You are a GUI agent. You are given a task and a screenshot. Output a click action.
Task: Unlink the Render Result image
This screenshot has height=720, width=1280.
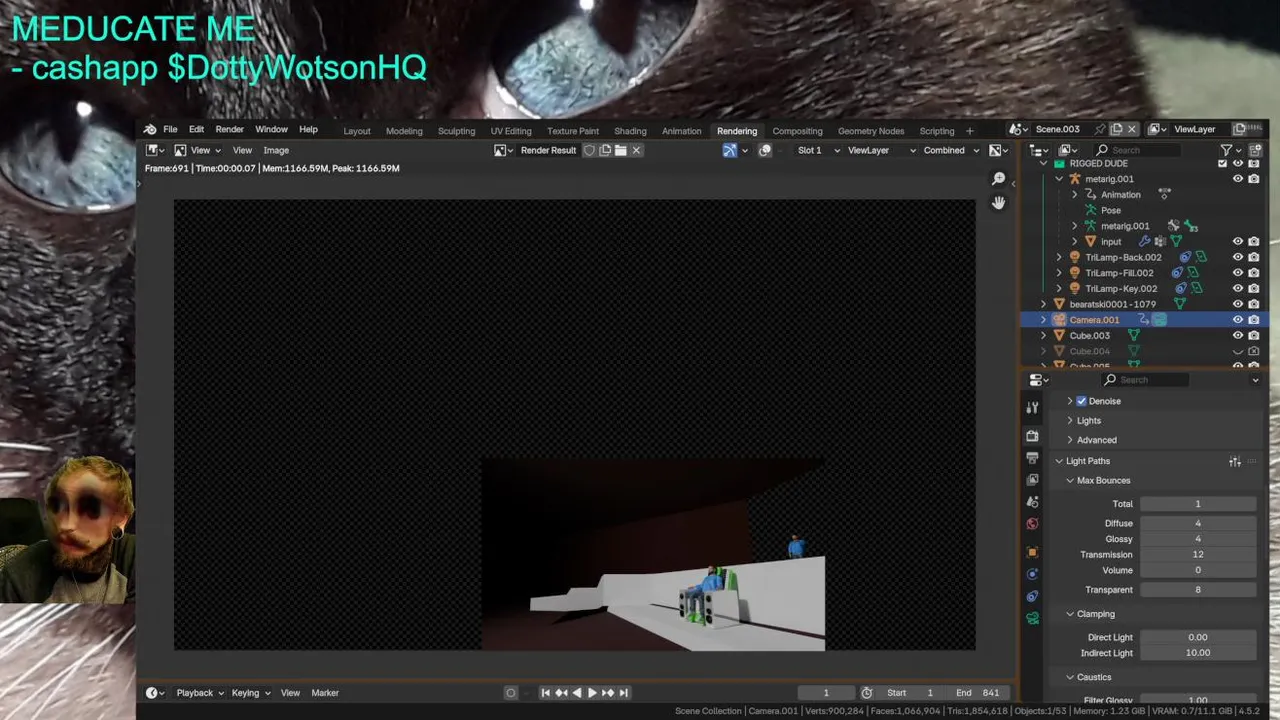point(636,150)
